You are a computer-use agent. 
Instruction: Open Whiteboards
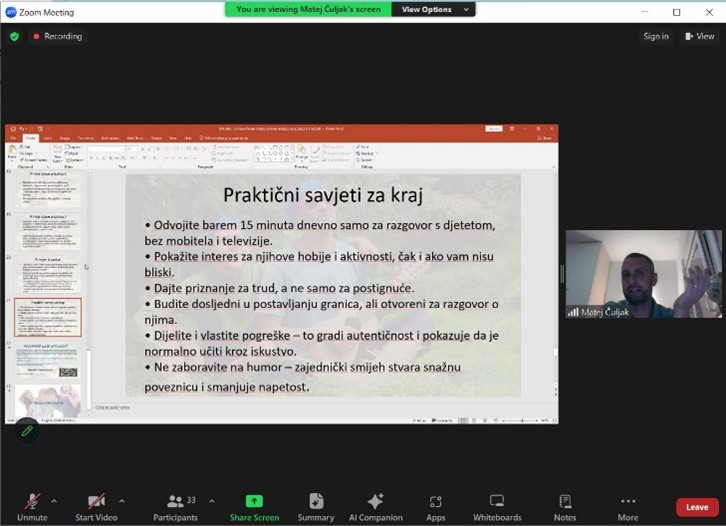point(497,501)
